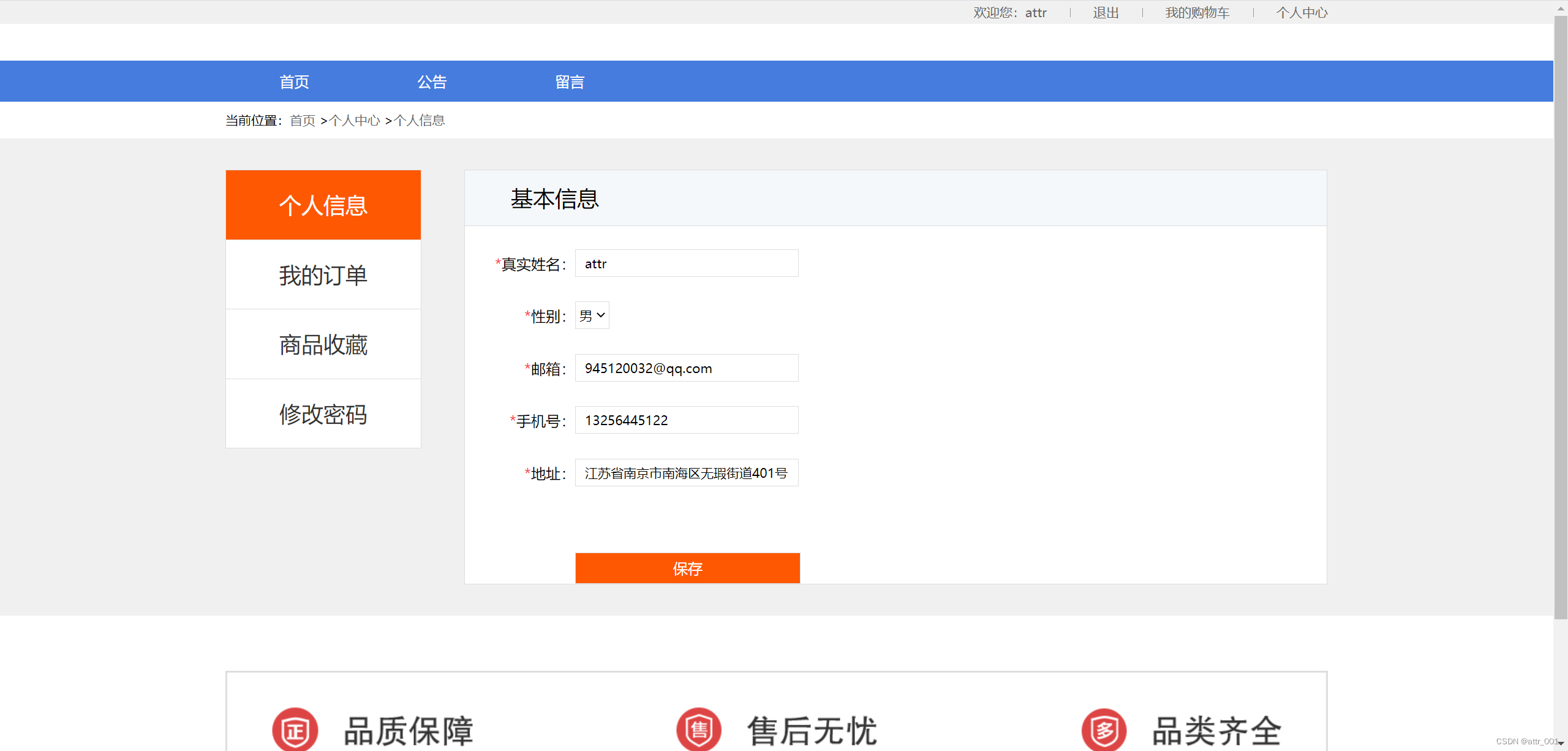1568x751 pixels.
Task: Click the page's vertical scrollbar
Action: pos(1560,306)
